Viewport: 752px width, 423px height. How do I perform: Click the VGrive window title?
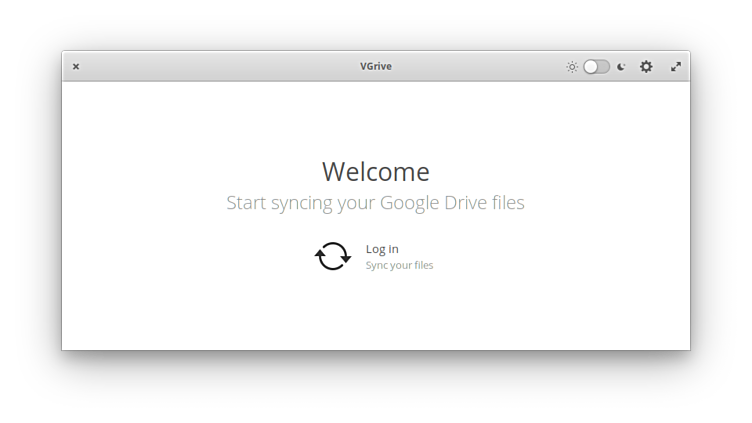(376, 67)
